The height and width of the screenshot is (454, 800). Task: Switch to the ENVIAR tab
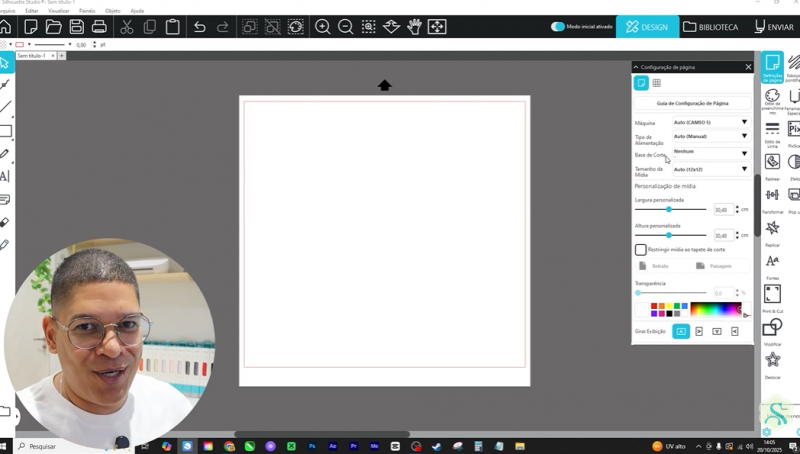coord(772,27)
